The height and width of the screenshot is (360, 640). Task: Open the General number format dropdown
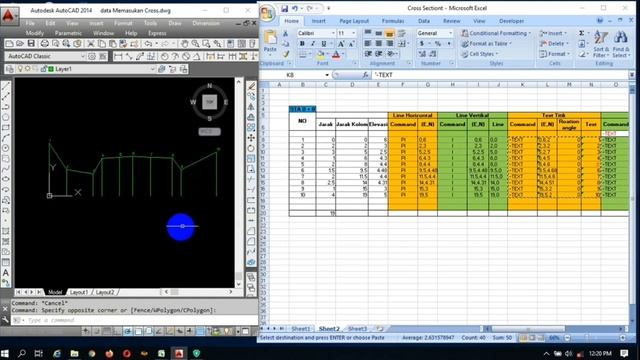click(x=451, y=33)
